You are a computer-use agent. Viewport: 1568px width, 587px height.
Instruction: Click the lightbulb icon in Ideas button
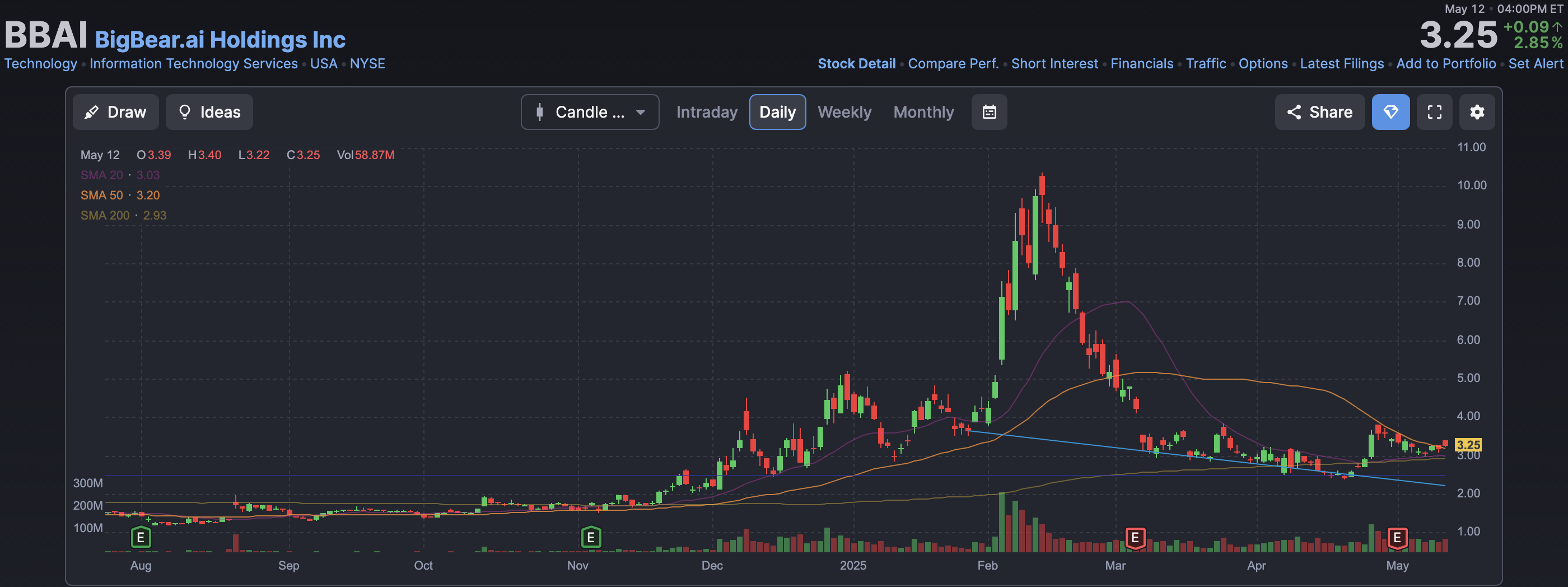click(x=184, y=112)
